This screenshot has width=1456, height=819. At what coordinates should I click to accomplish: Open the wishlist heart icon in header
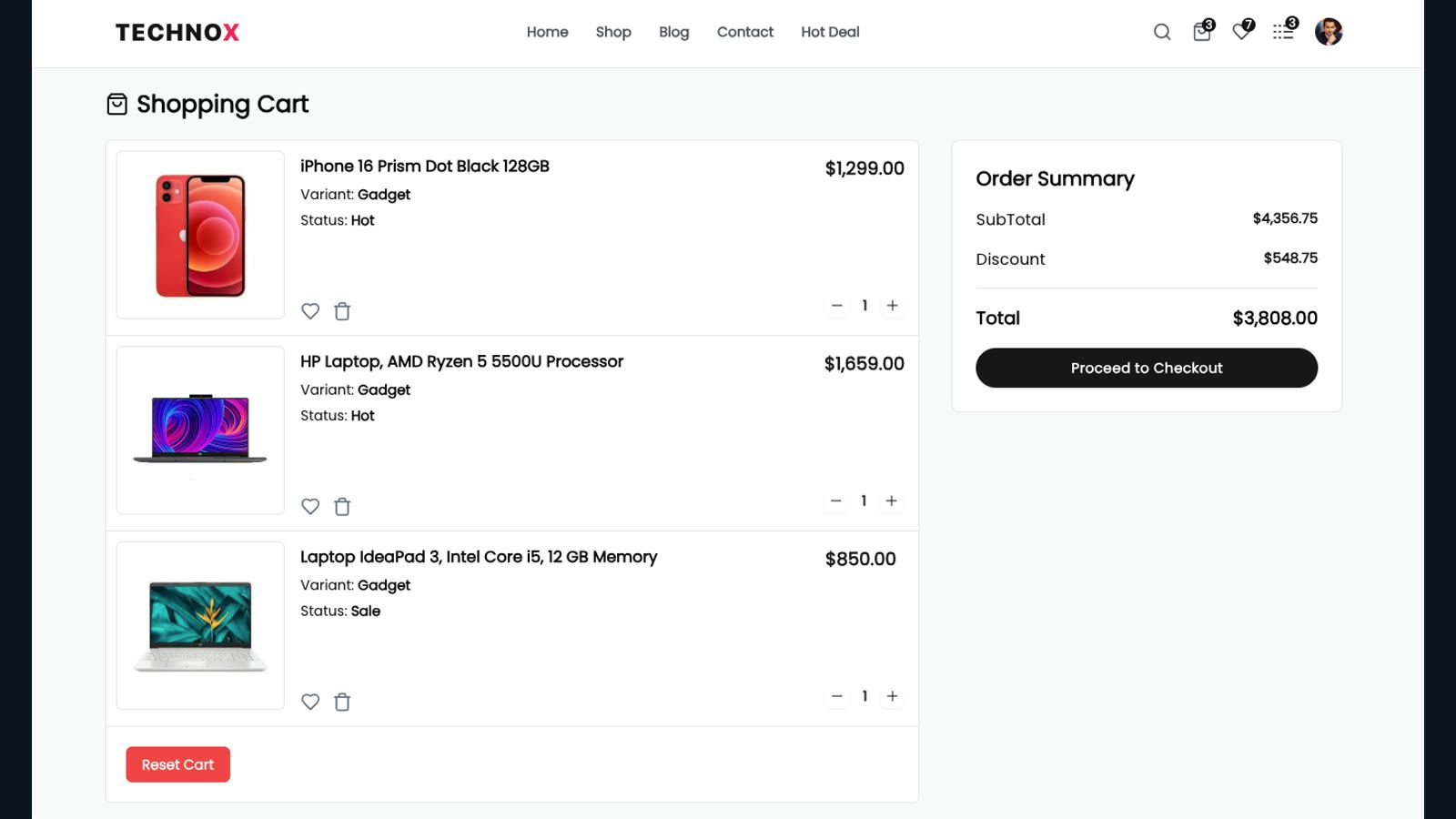tap(1241, 32)
